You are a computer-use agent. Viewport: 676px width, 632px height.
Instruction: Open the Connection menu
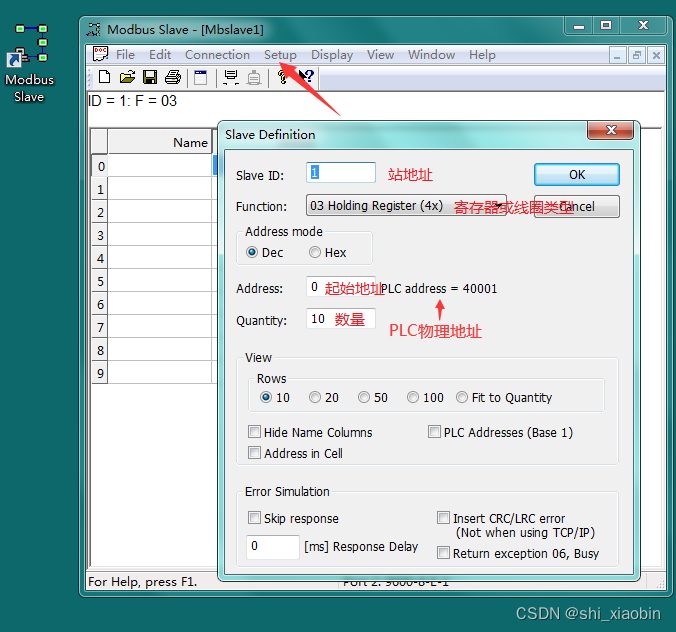(x=217, y=55)
